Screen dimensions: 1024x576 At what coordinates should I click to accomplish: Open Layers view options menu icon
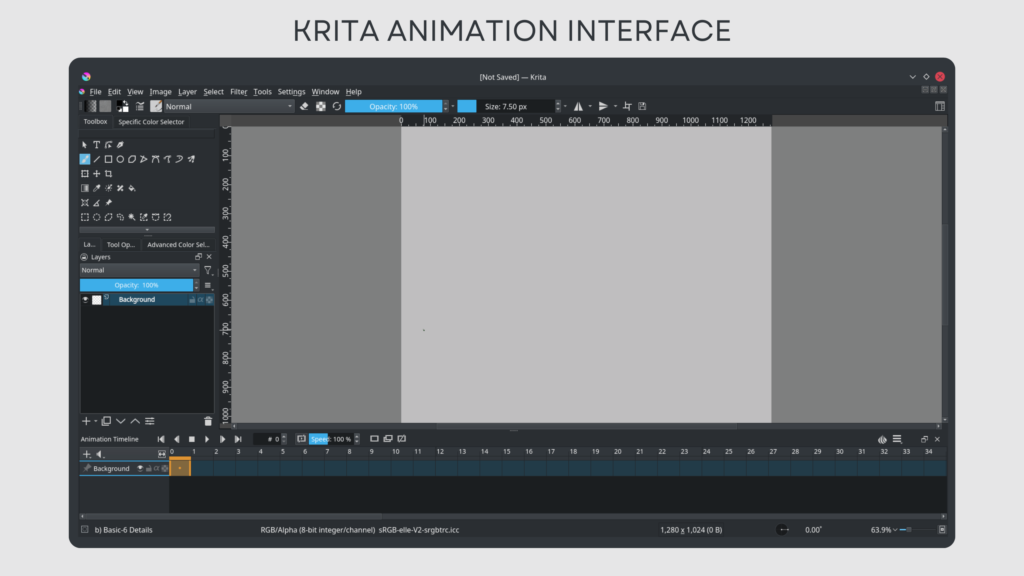[208, 285]
